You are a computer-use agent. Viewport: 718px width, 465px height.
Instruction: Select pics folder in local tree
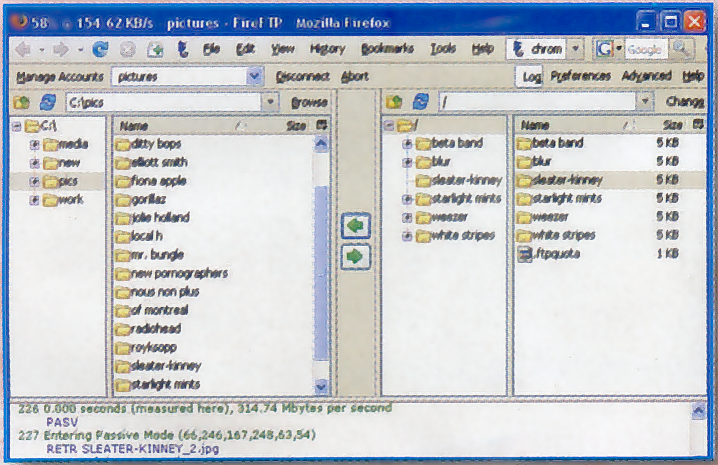(60, 181)
